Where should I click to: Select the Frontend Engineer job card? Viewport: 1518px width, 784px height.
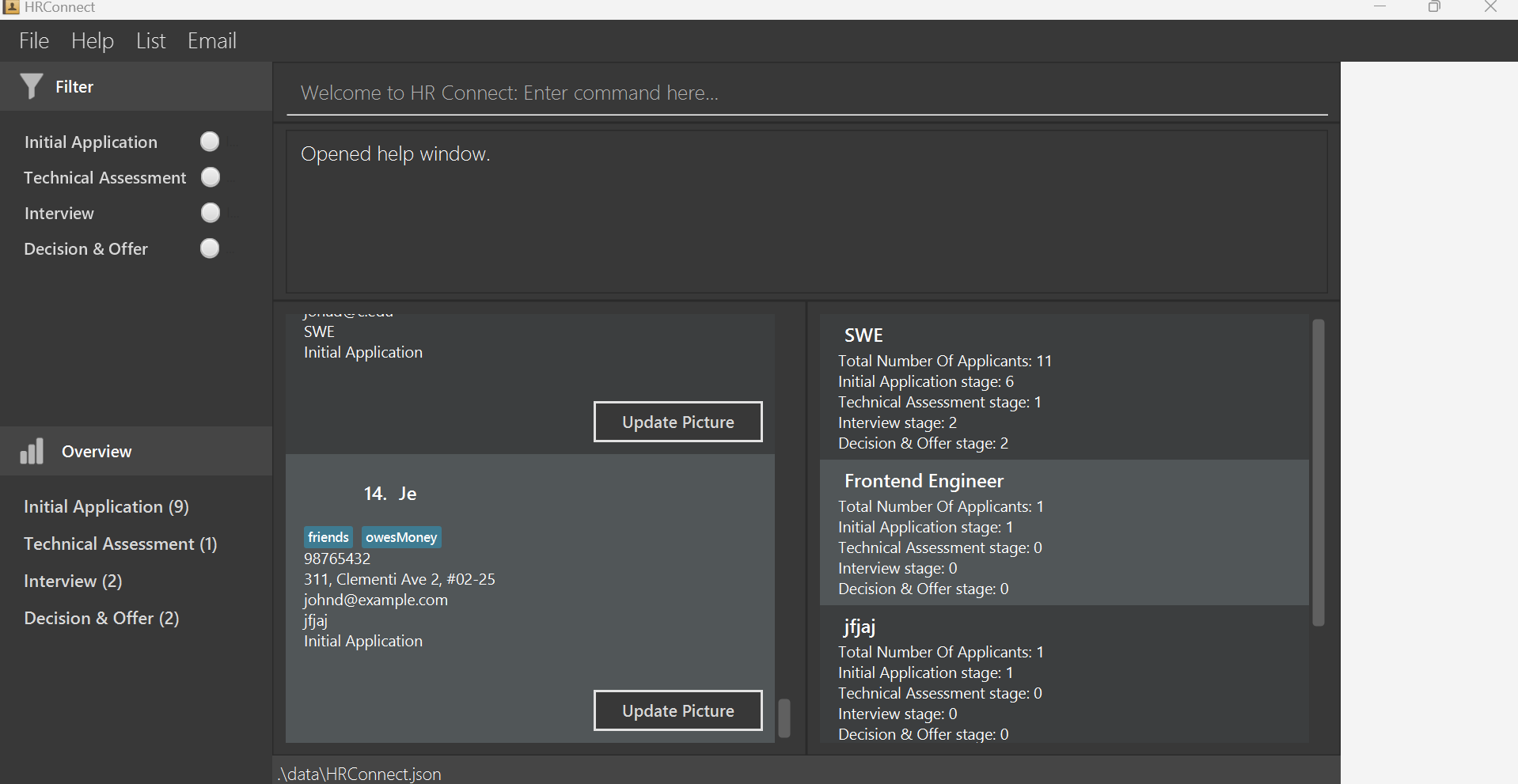coord(1064,532)
